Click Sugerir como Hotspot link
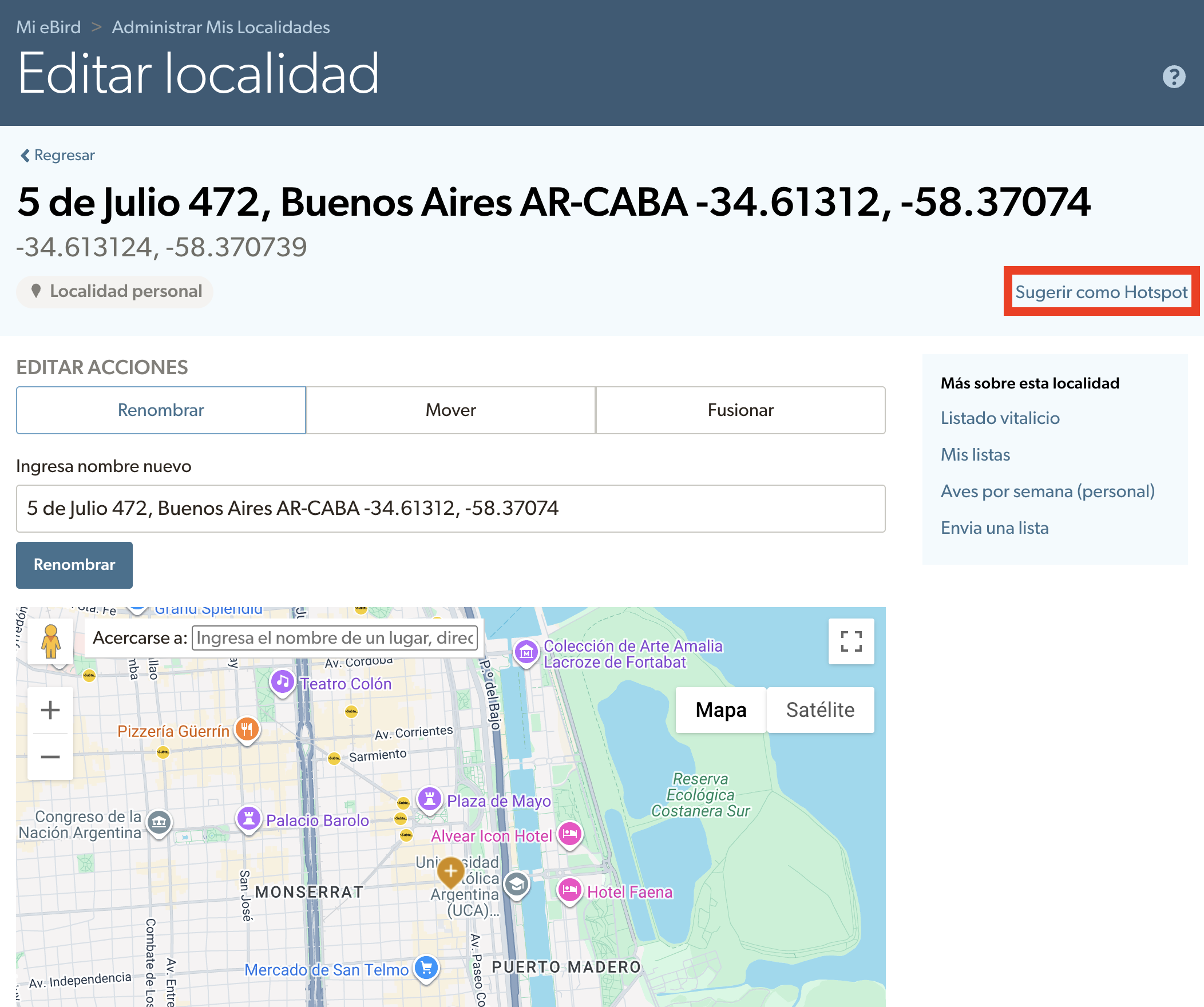 tap(1101, 292)
